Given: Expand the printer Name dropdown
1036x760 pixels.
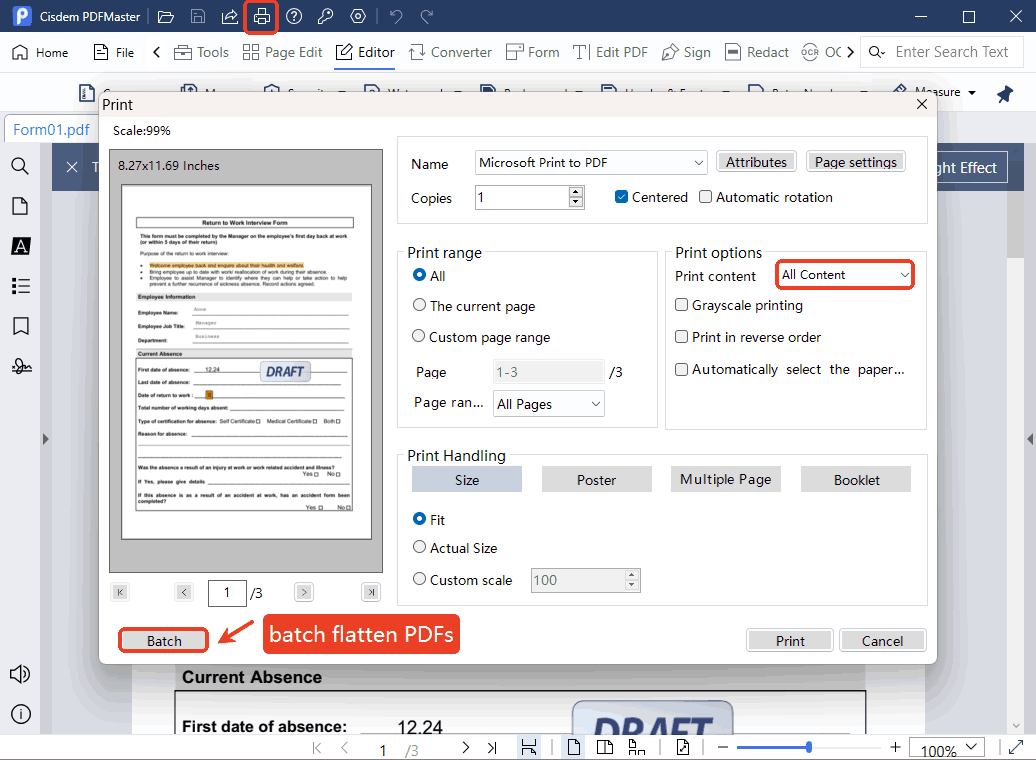Looking at the screenshot, I should (x=698, y=163).
